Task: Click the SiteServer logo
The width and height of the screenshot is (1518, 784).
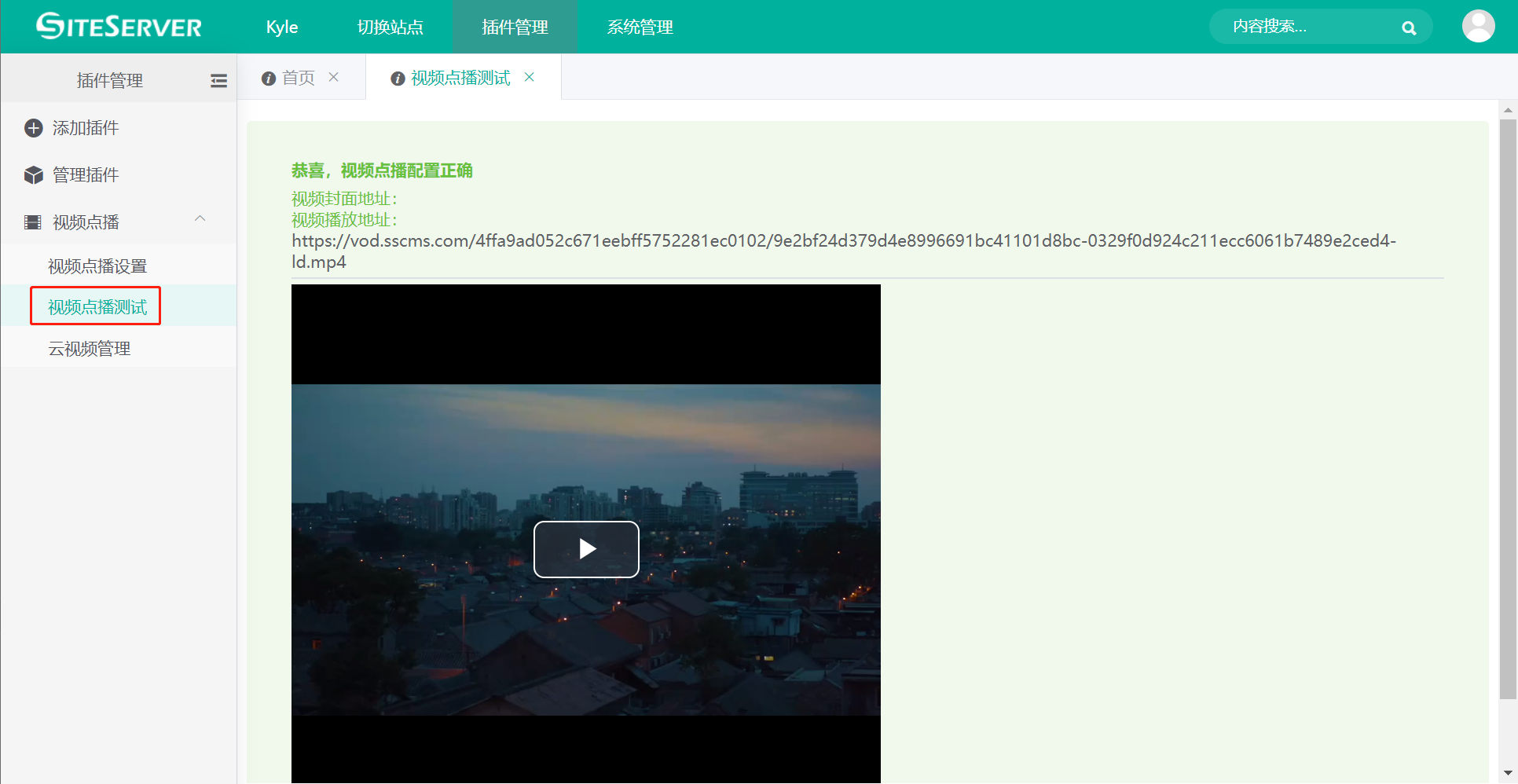Action: coord(119,27)
